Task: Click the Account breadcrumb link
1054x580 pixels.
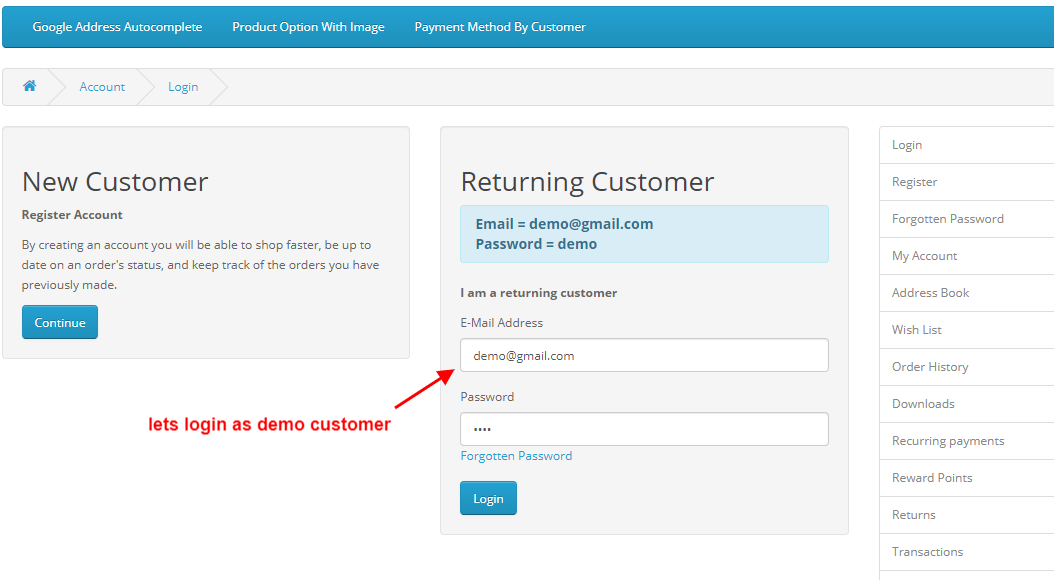Action: [x=102, y=87]
